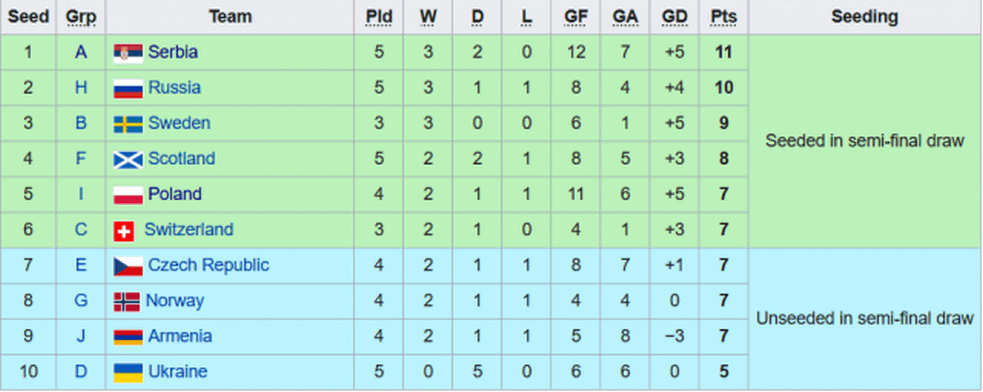The width and height of the screenshot is (983, 392).
Task: Click the Sweden flag icon
Action: (x=129, y=124)
